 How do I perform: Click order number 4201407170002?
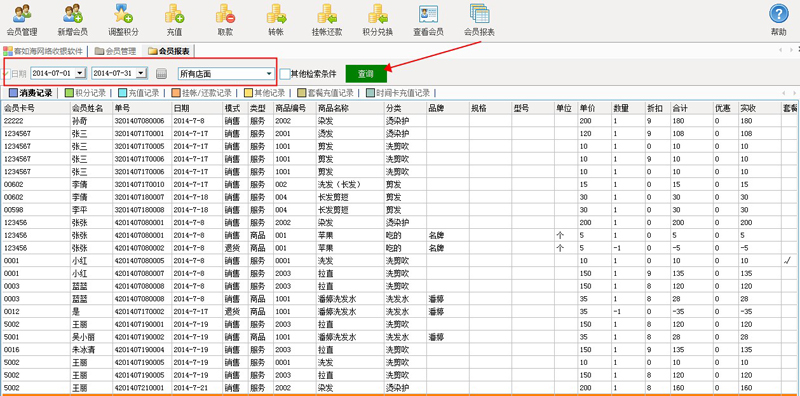coord(140,312)
